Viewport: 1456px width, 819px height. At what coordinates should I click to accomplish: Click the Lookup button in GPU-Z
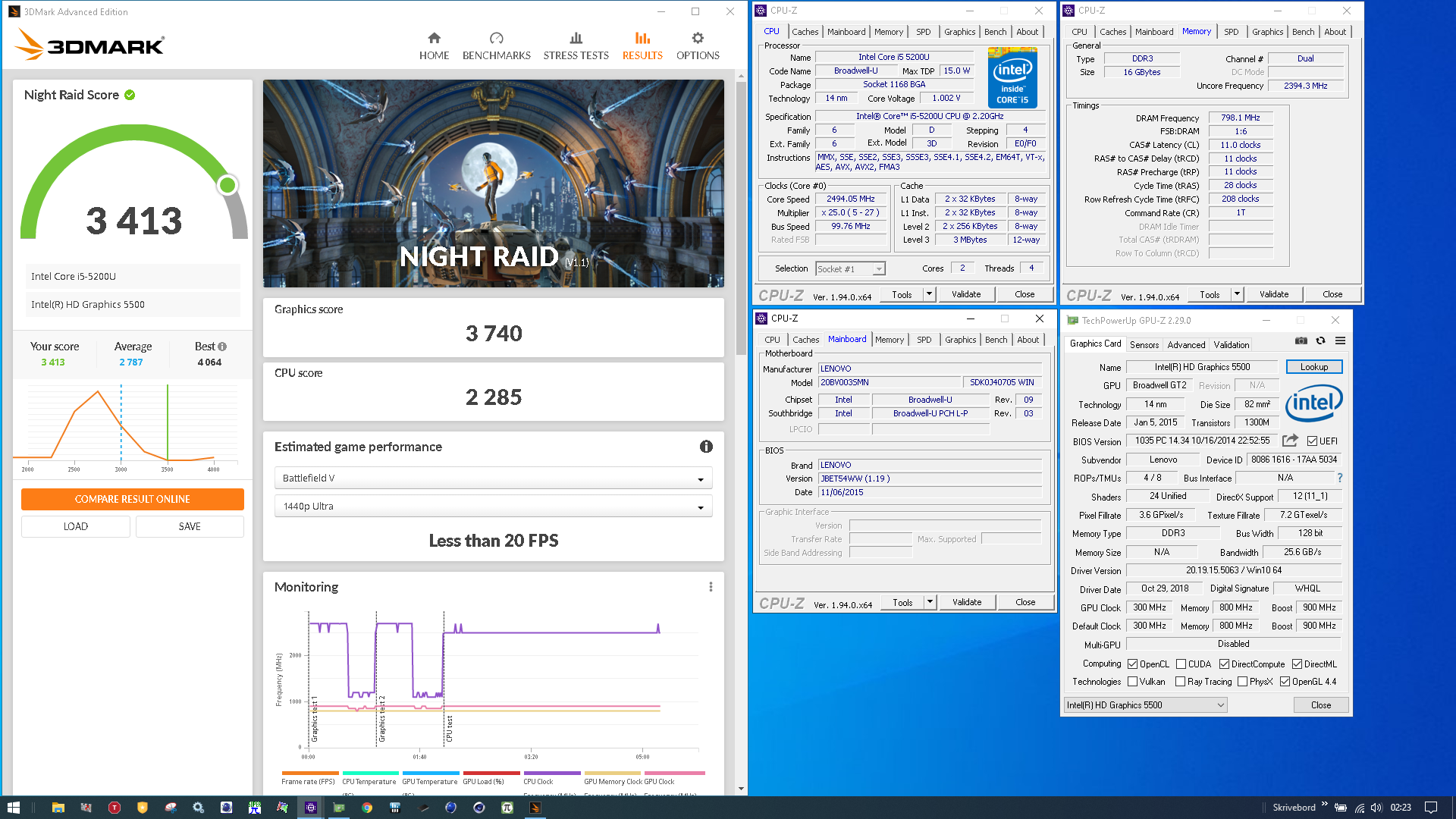click(1314, 367)
